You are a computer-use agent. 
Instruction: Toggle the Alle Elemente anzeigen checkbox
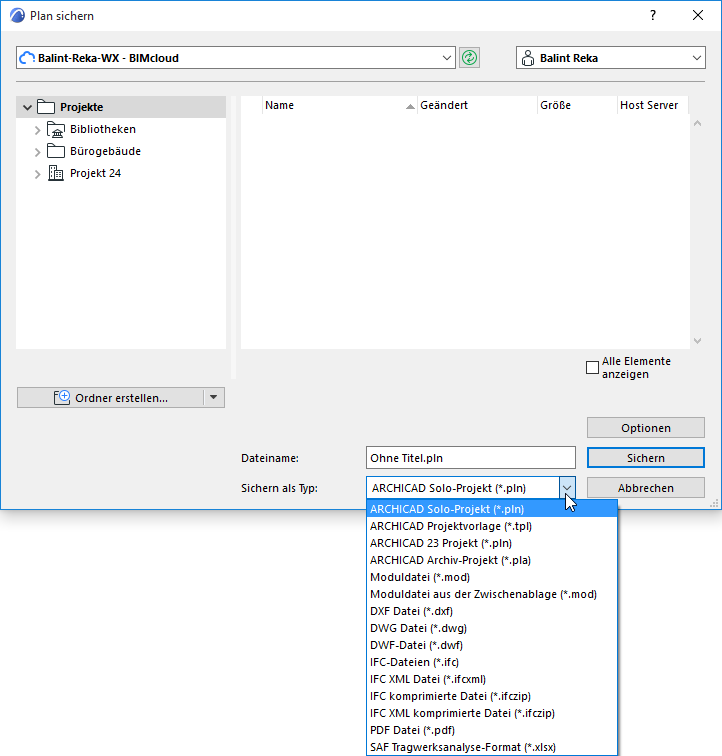click(x=592, y=367)
